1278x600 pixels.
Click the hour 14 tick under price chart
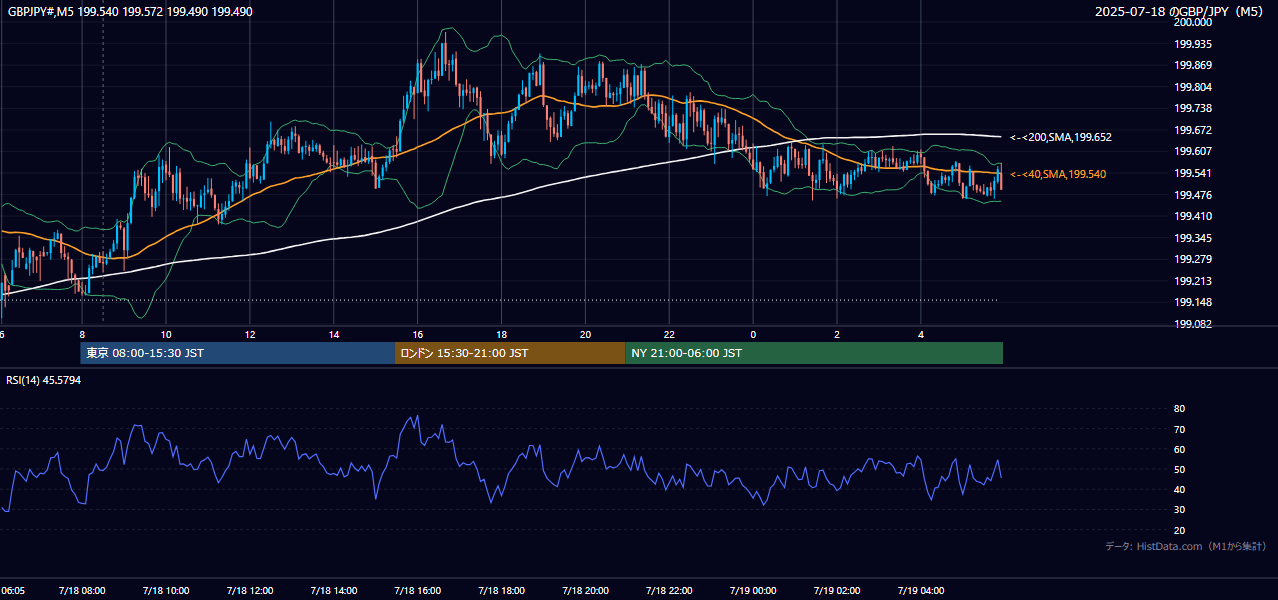click(x=334, y=334)
